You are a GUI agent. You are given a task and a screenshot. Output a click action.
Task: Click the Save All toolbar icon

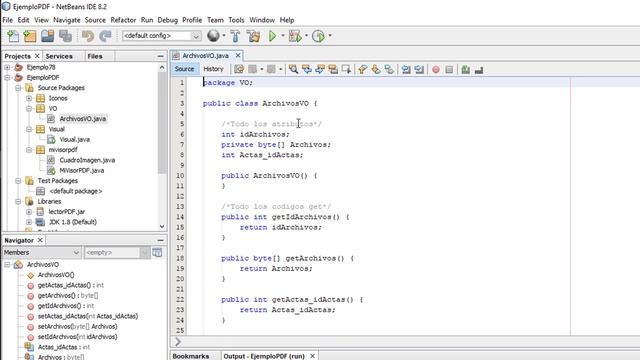click(65, 36)
